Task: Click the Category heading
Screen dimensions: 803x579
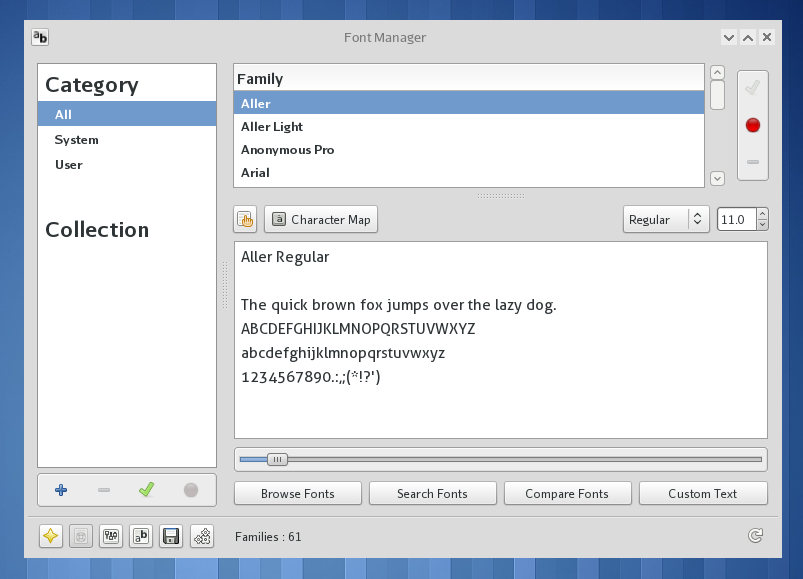Action: (x=92, y=85)
